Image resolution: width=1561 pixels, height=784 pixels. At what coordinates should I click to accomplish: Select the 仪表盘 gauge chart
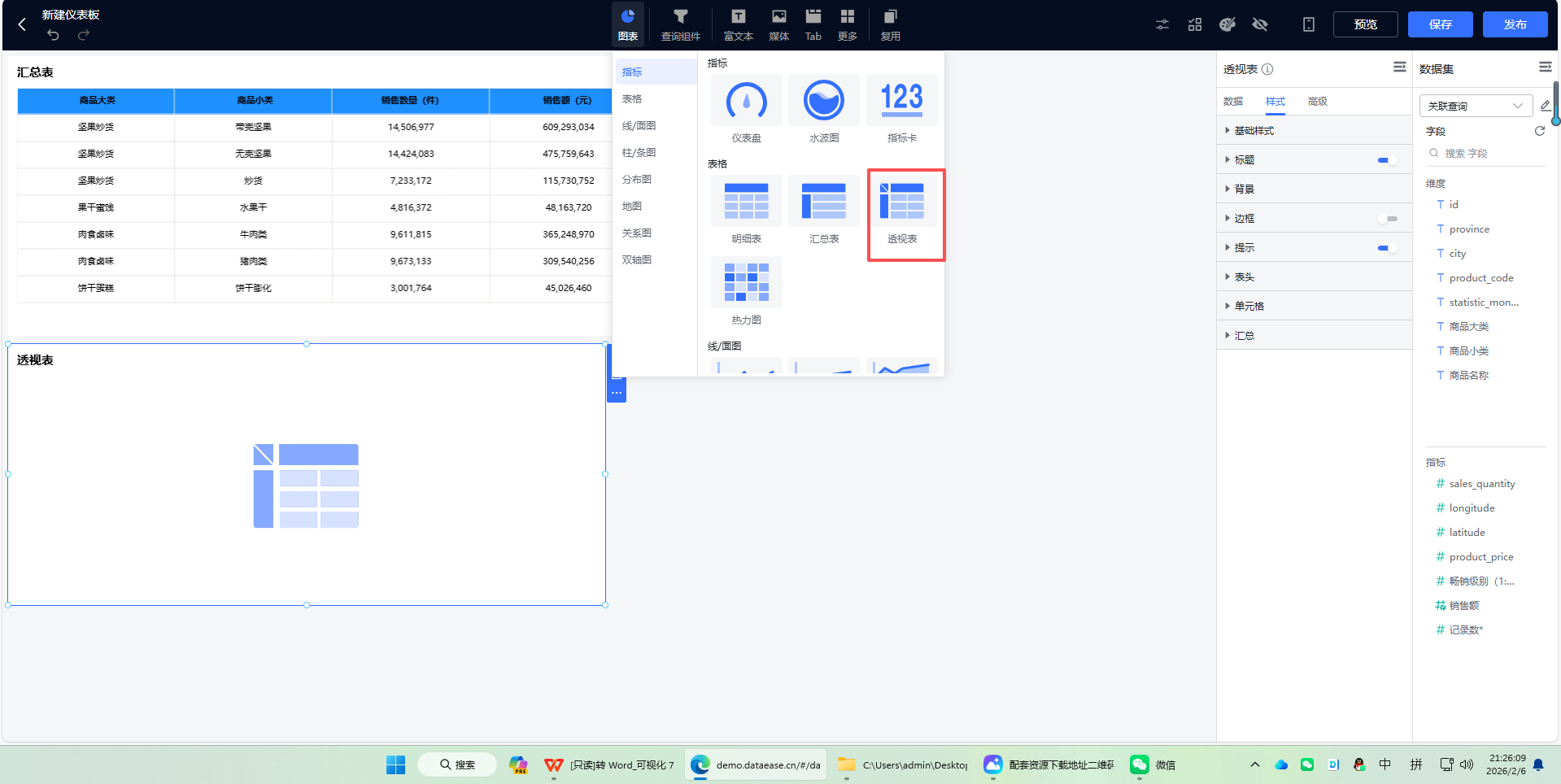[x=747, y=110]
